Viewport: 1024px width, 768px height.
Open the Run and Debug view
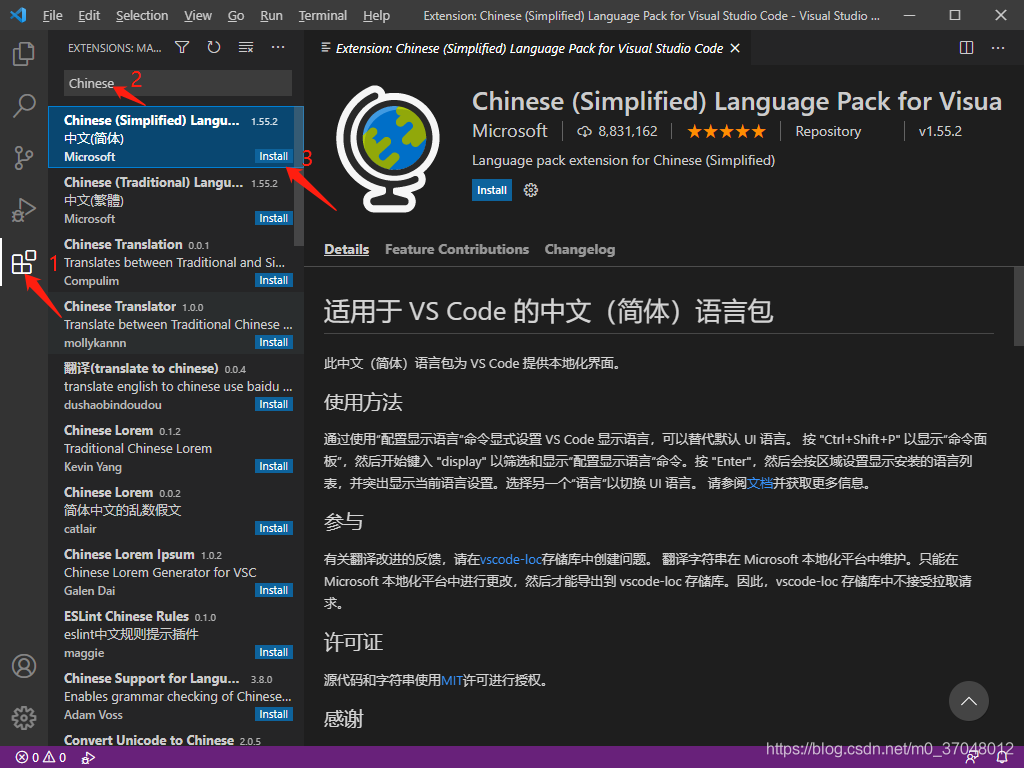click(24, 210)
